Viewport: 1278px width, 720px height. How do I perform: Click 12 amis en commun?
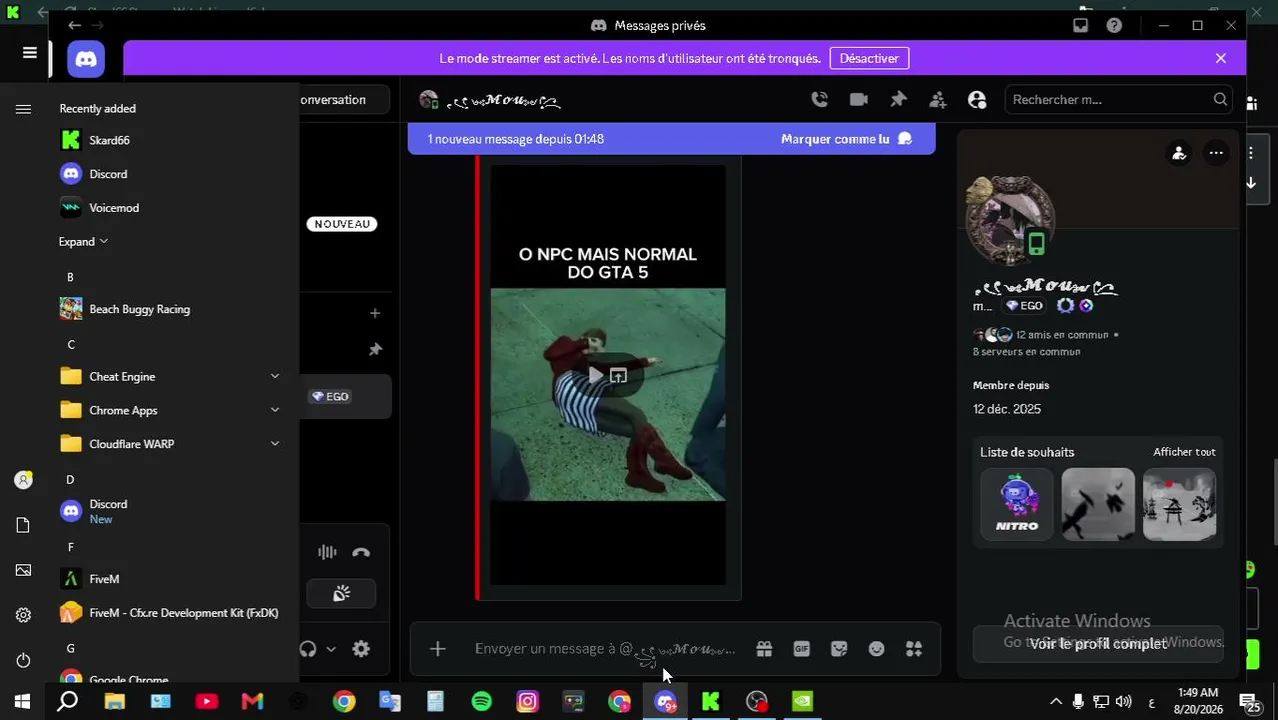(x=1061, y=335)
